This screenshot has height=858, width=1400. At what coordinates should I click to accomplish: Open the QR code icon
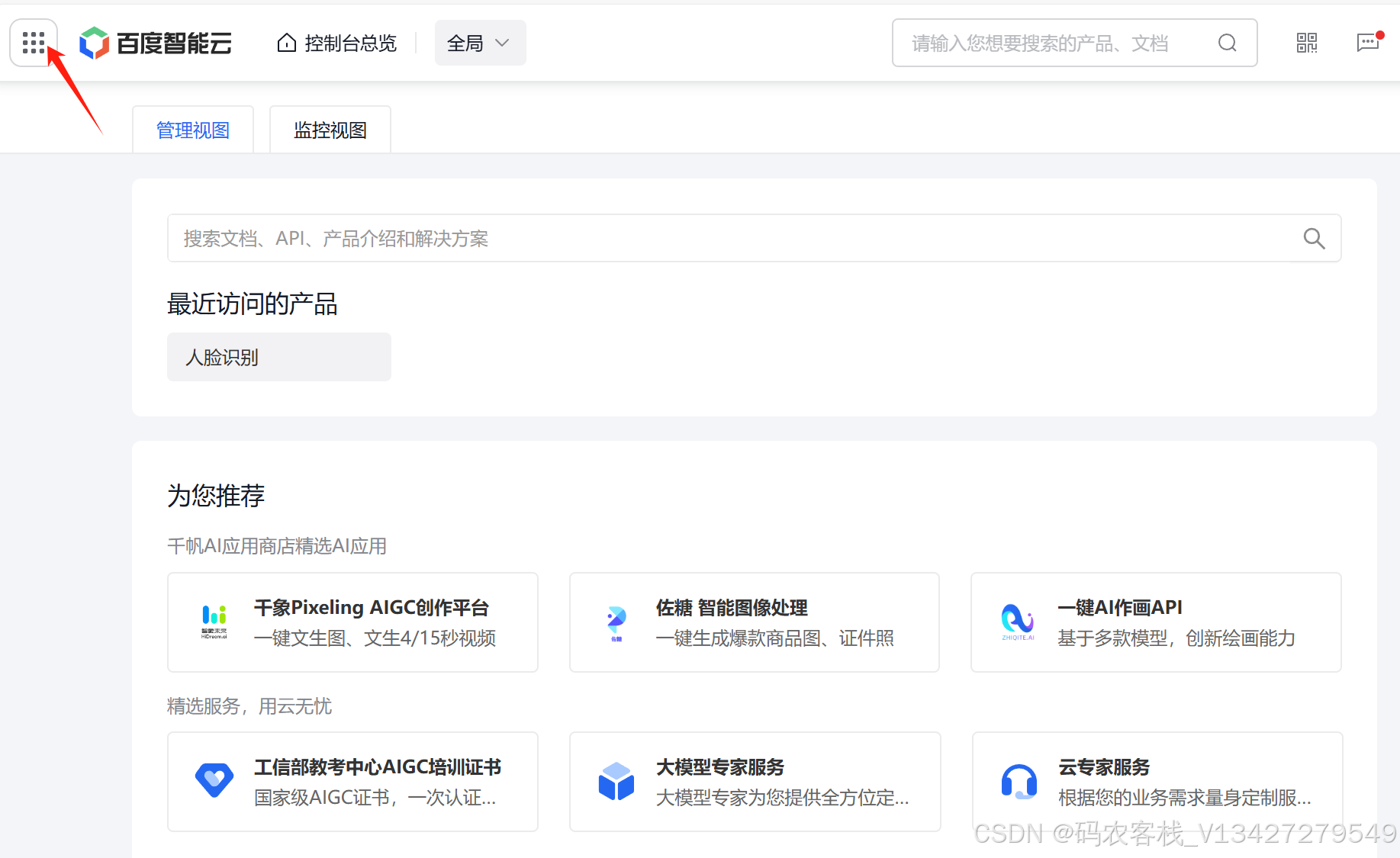click(x=1307, y=43)
